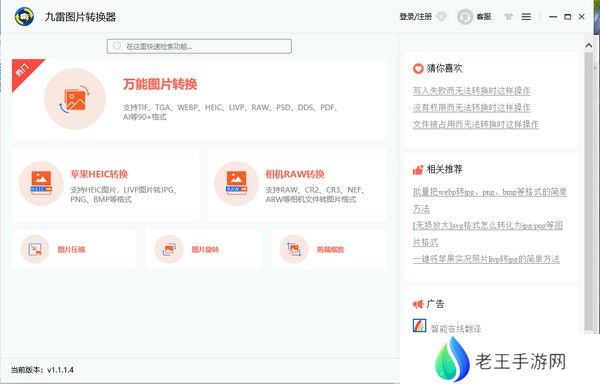Click the sidebar scrollbar up arrow
Screen dimensions: 600x384
pyautogui.click(x=589, y=46)
